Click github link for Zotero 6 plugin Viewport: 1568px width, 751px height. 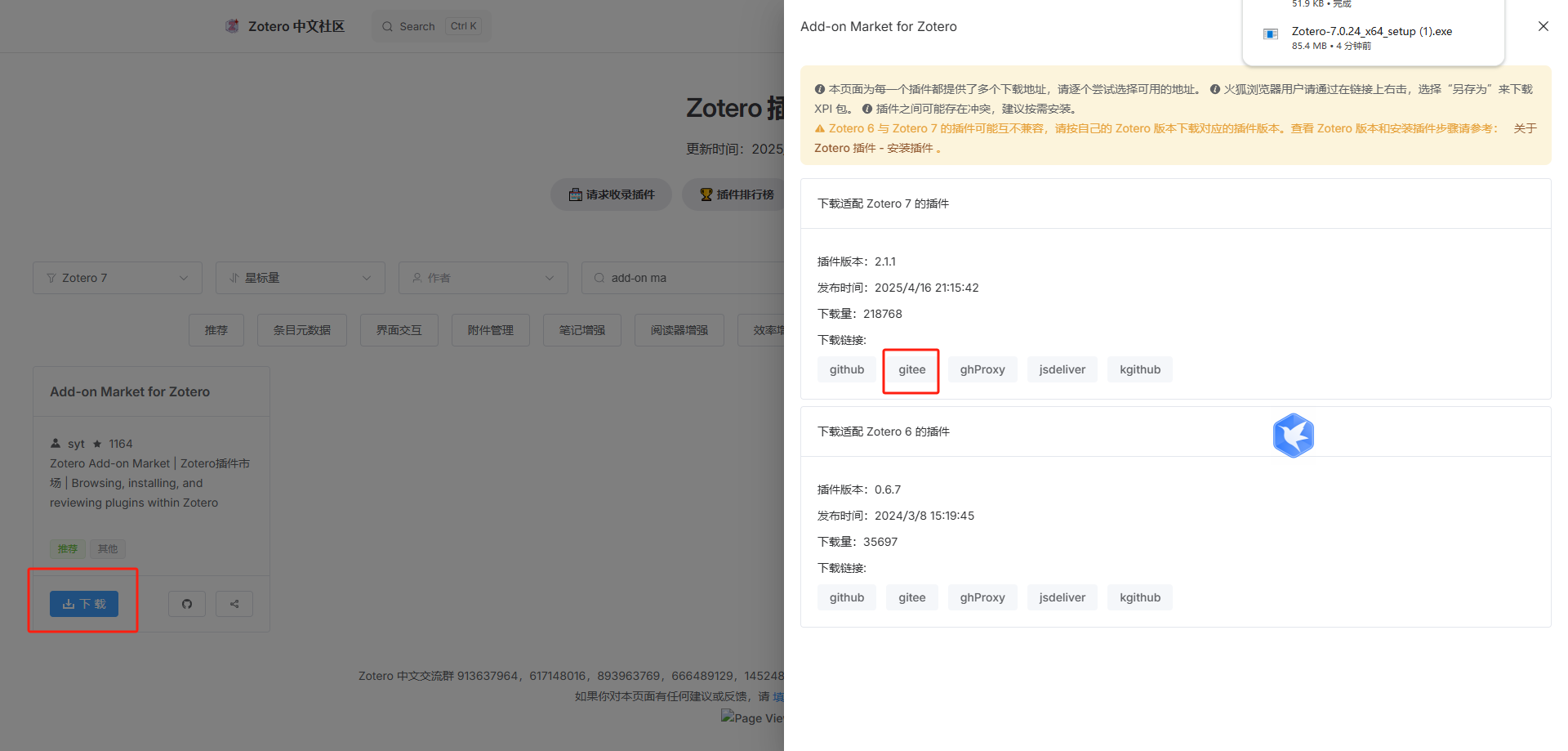pyautogui.click(x=847, y=597)
